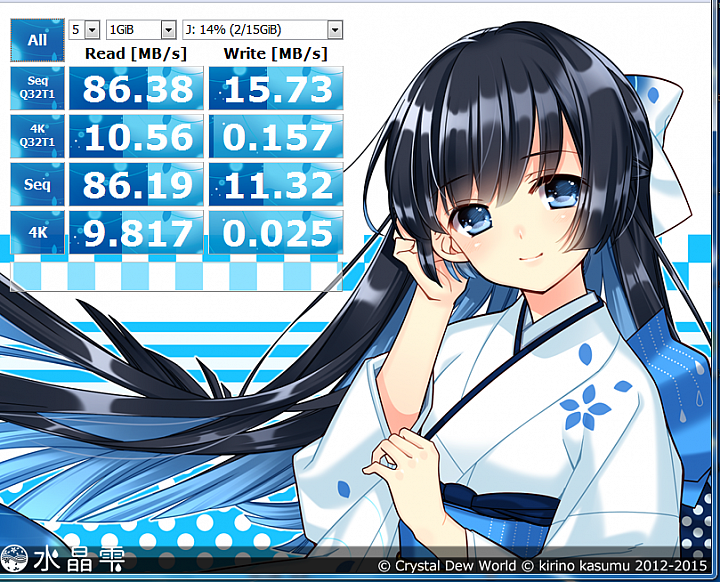Image resolution: width=720 pixels, height=582 pixels.
Task: Select the 4K Q32T1 read value 10.56
Action: pyautogui.click(x=136, y=136)
